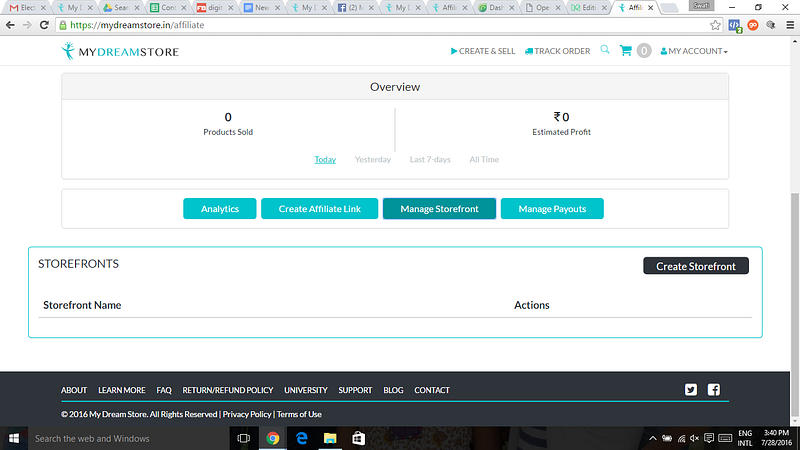This screenshot has height=450, width=800.
Task: Open the Twitter footer icon
Action: [691, 390]
